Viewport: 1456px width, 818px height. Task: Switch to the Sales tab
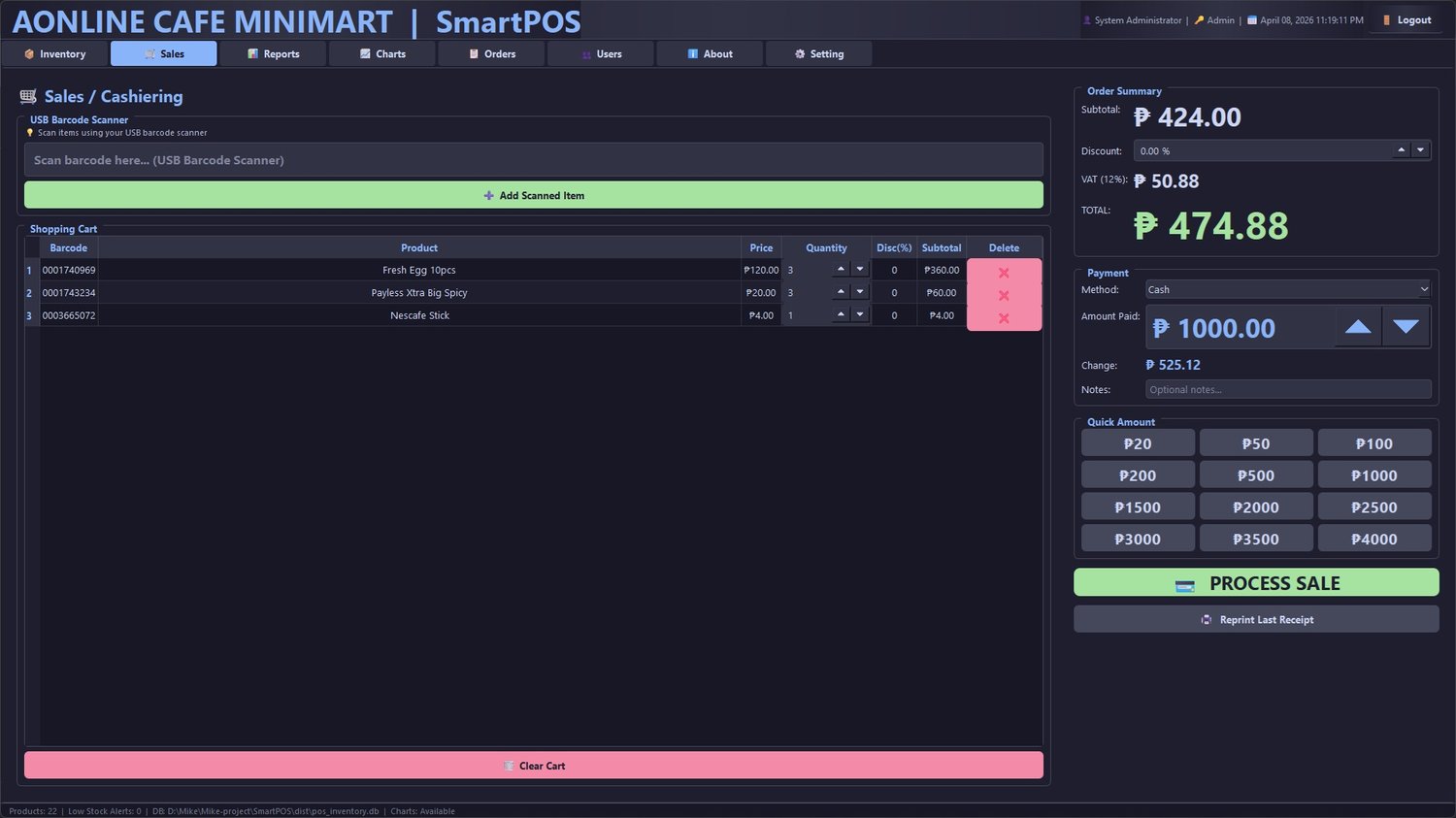[x=163, y=53]
